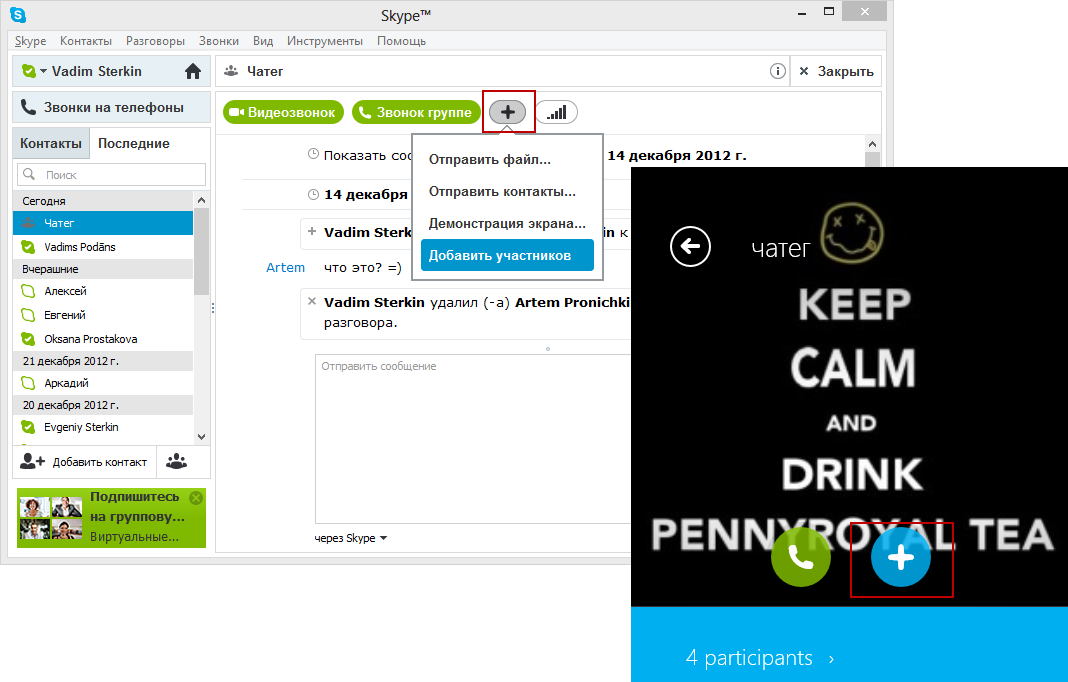Viewport: 1068px width, 682px height.
Task: Click the status icon next to Алексей
Action: 28,291
